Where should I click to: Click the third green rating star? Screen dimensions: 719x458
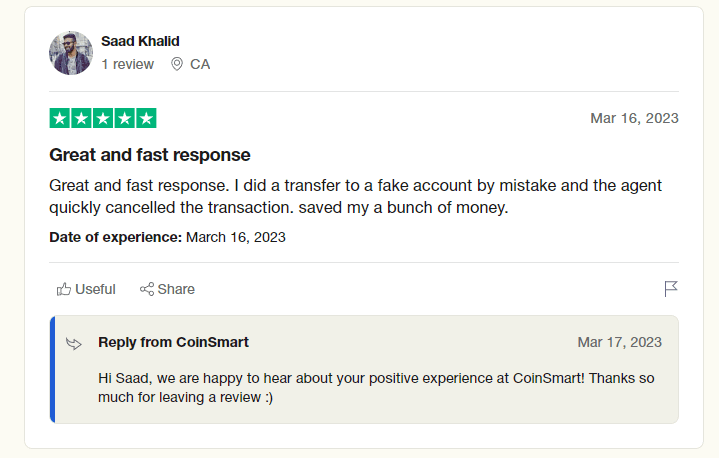pyautogui.click(x=103, y=118)
